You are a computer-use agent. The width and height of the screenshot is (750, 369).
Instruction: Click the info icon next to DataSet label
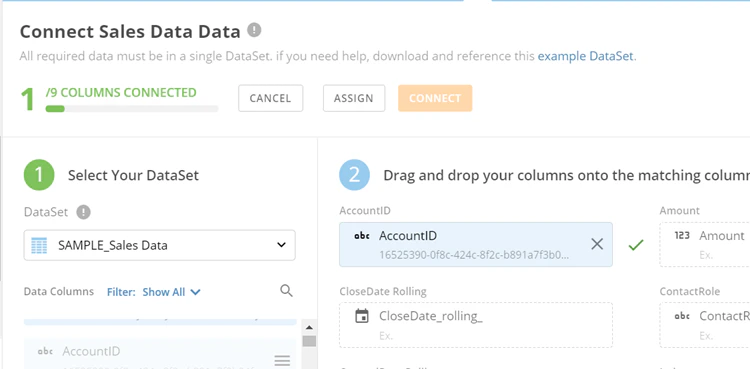click(84, 212)
